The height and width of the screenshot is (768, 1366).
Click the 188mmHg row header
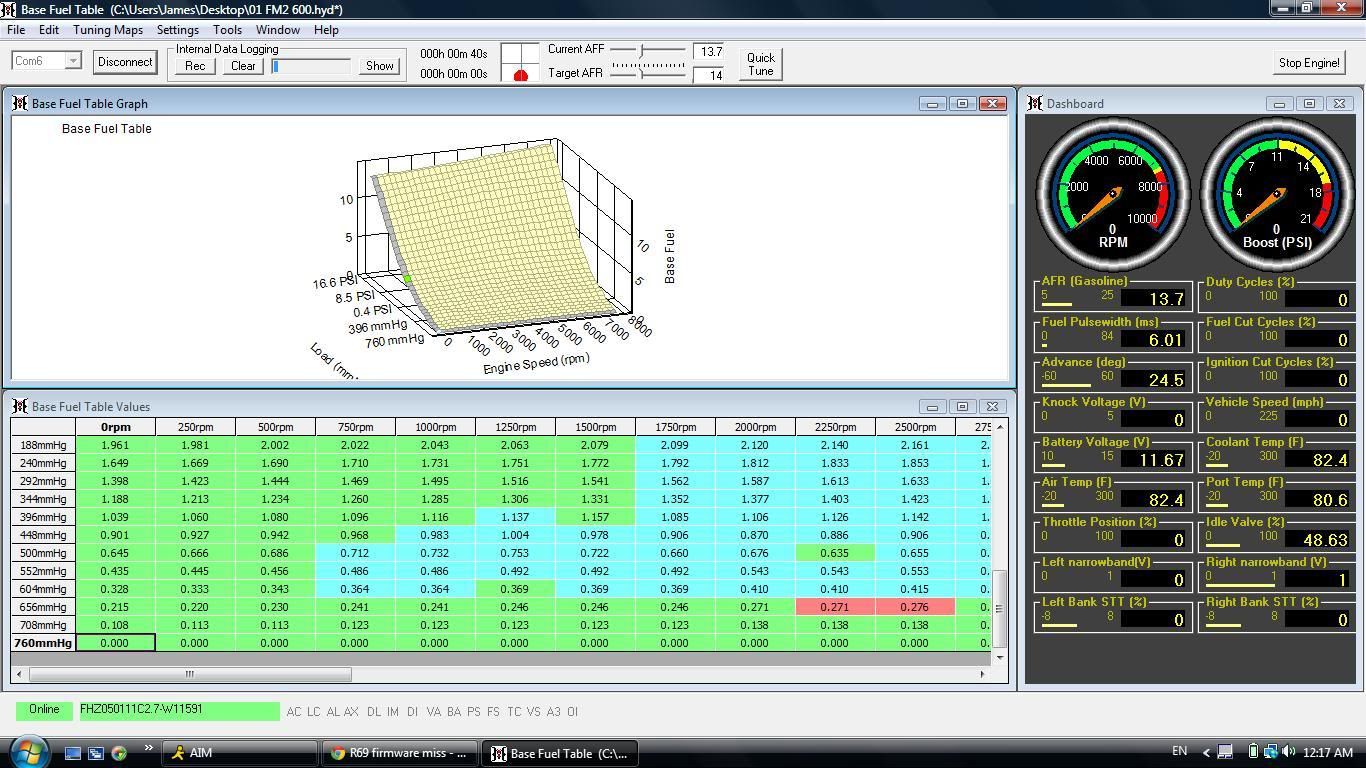tap(43, 445)
